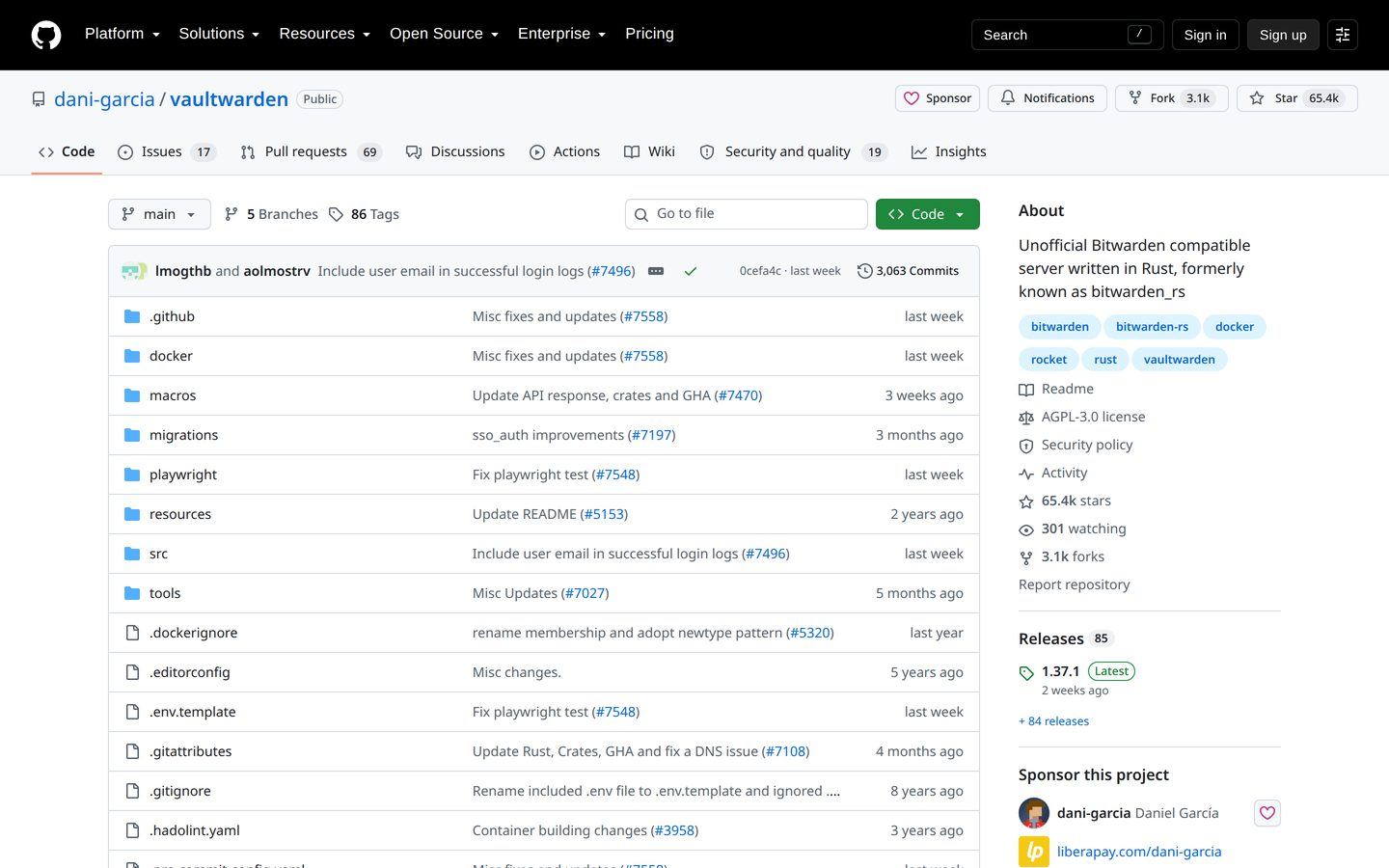Expand the Solutions menu
This screenshot has width=1389, height=868.
click(219, 34)
